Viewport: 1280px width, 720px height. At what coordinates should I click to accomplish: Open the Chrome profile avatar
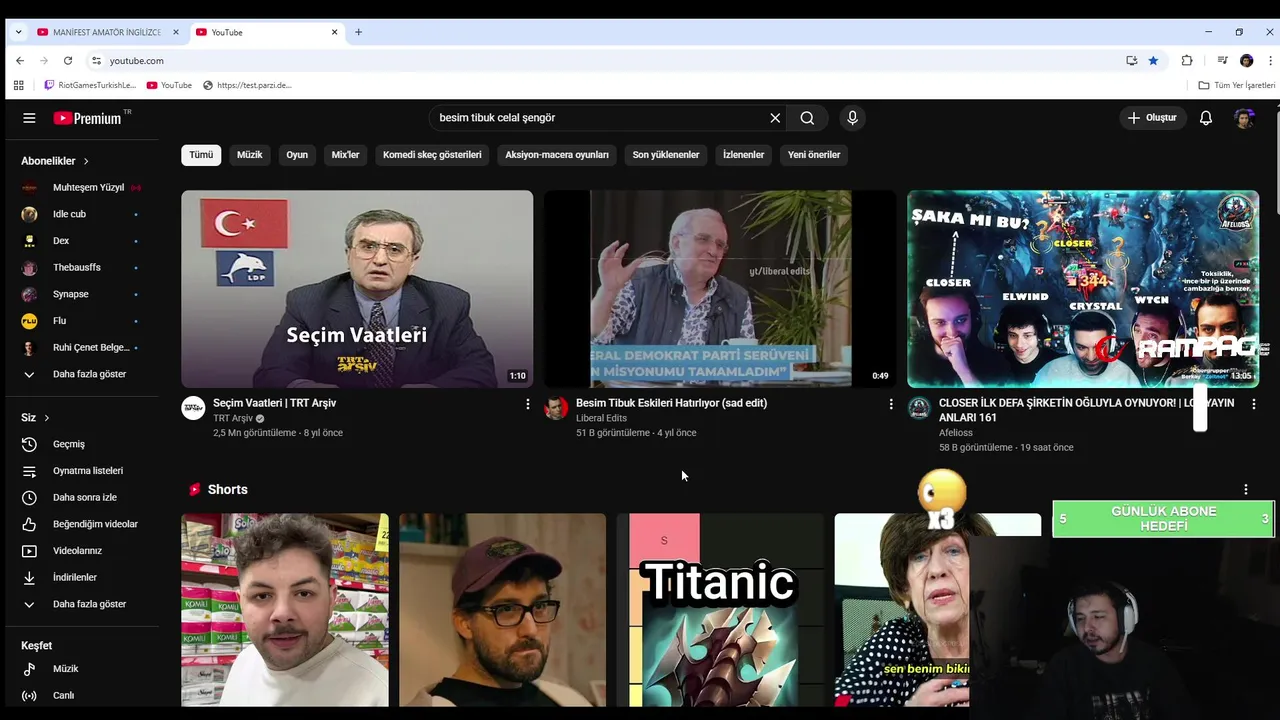(x=1246, y=61)
